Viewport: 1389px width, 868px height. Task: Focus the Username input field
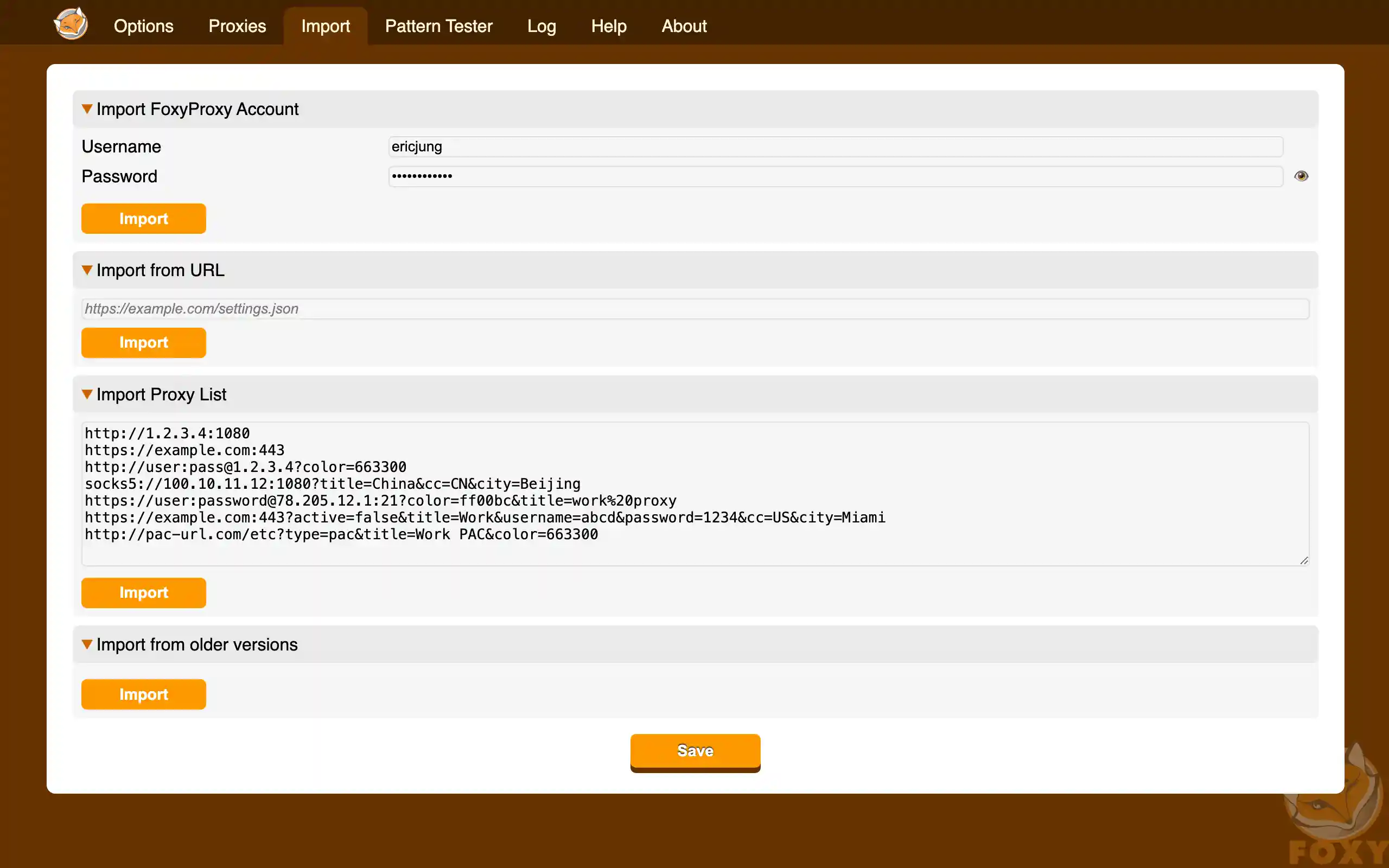(835, 147)
